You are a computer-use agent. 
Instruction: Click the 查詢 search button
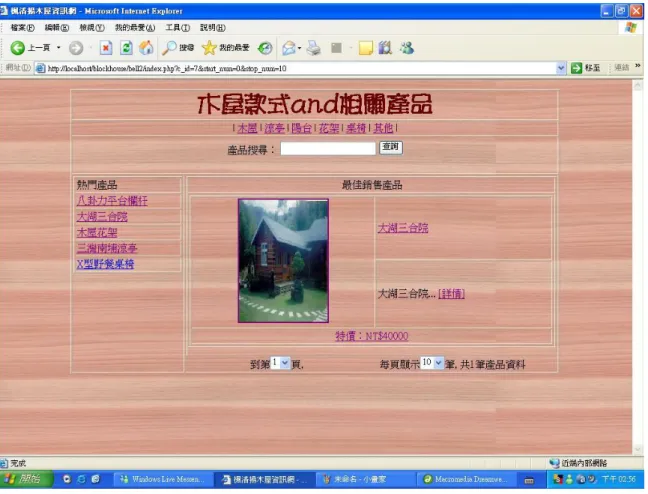coord(391,147)
